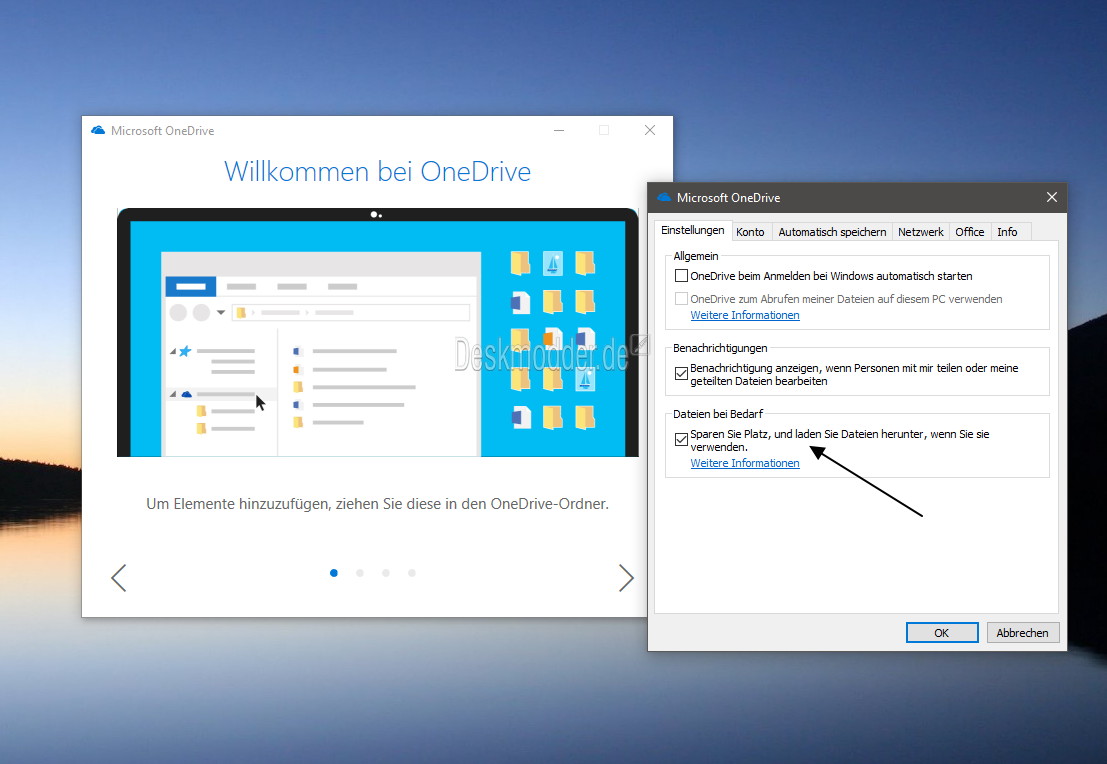Open Weitere Informationen link under Dateien bei Bedarf

[745, 463]
